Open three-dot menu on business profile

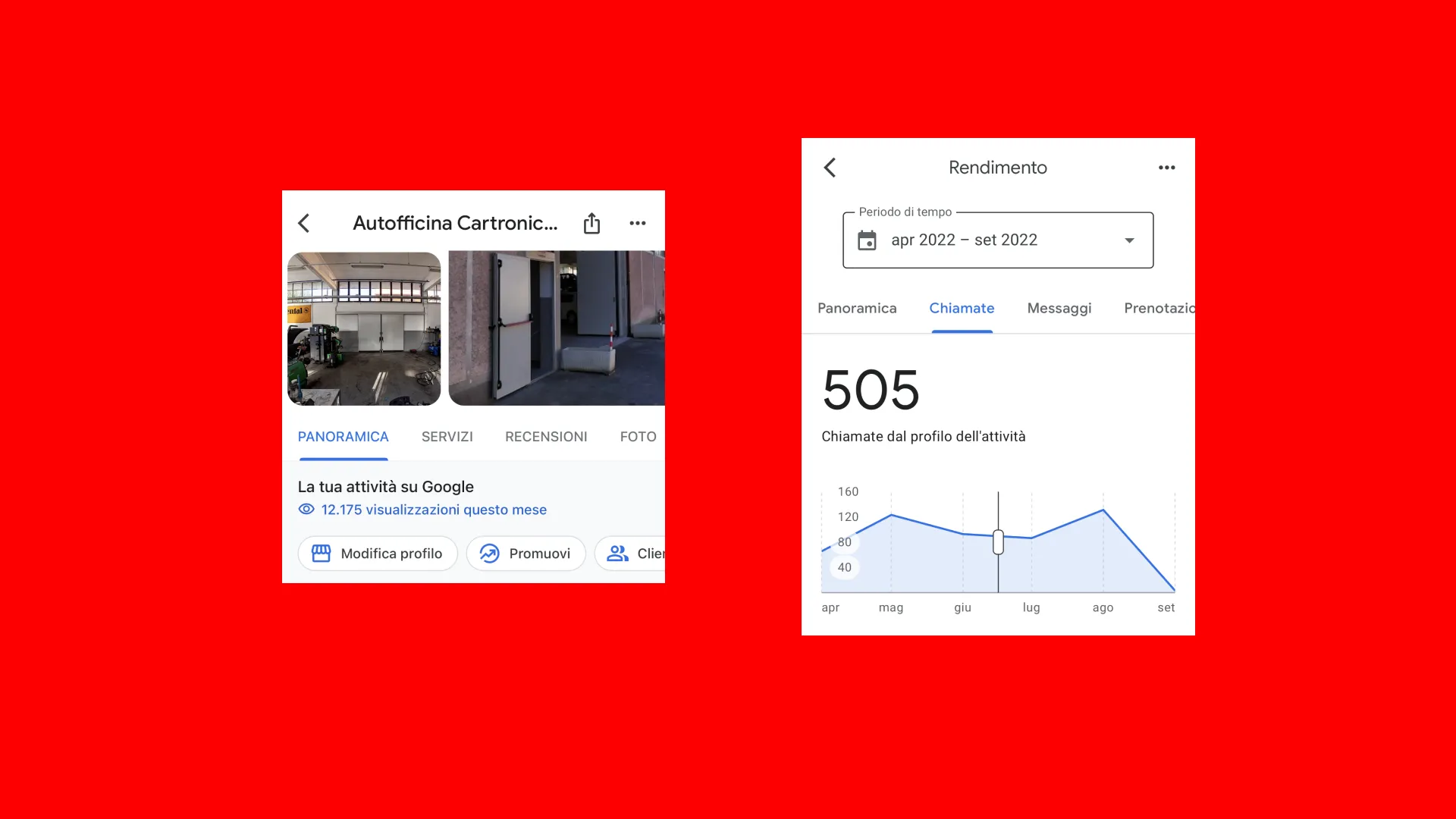coord(637,223)
